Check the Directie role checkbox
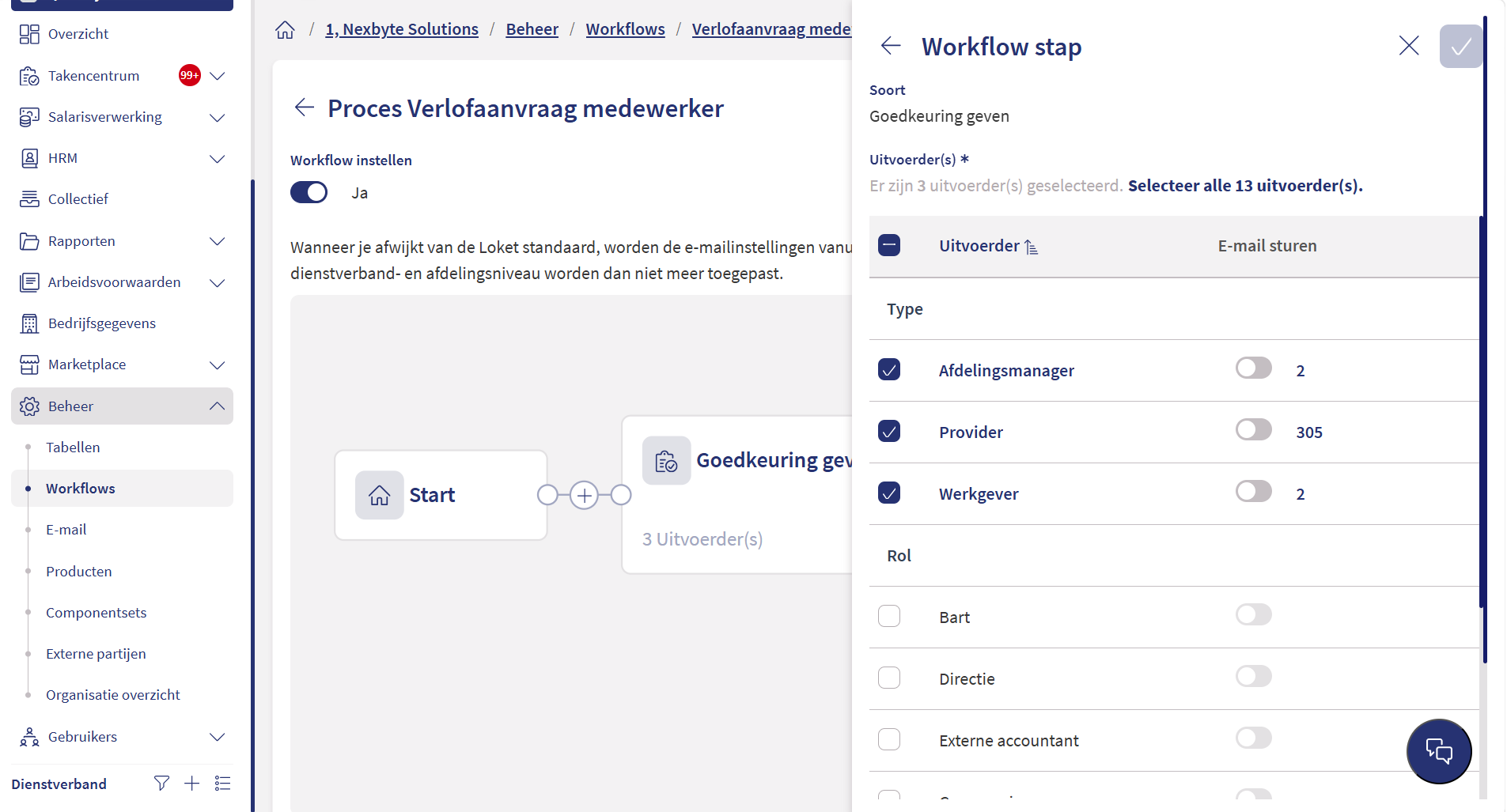This screenshot has height=812, width=1507. 889,678
